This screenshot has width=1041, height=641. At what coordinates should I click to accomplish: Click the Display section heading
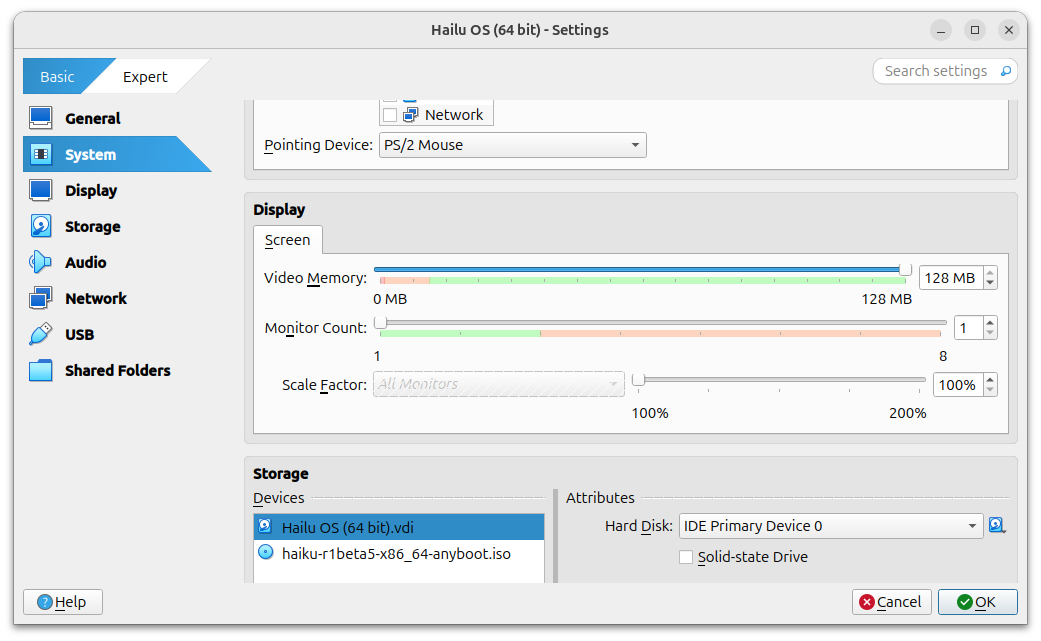(x=279, y=209)
